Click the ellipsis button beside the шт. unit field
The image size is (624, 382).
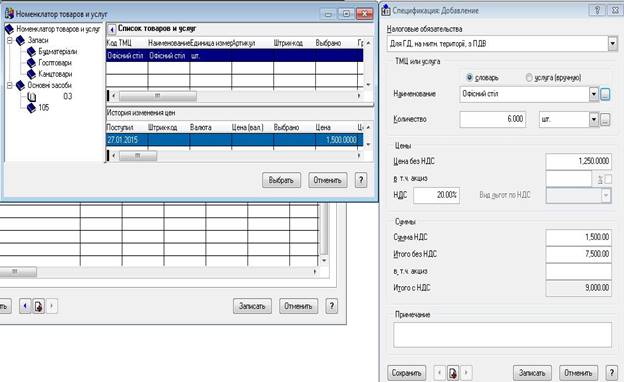(x=605, y=119)
